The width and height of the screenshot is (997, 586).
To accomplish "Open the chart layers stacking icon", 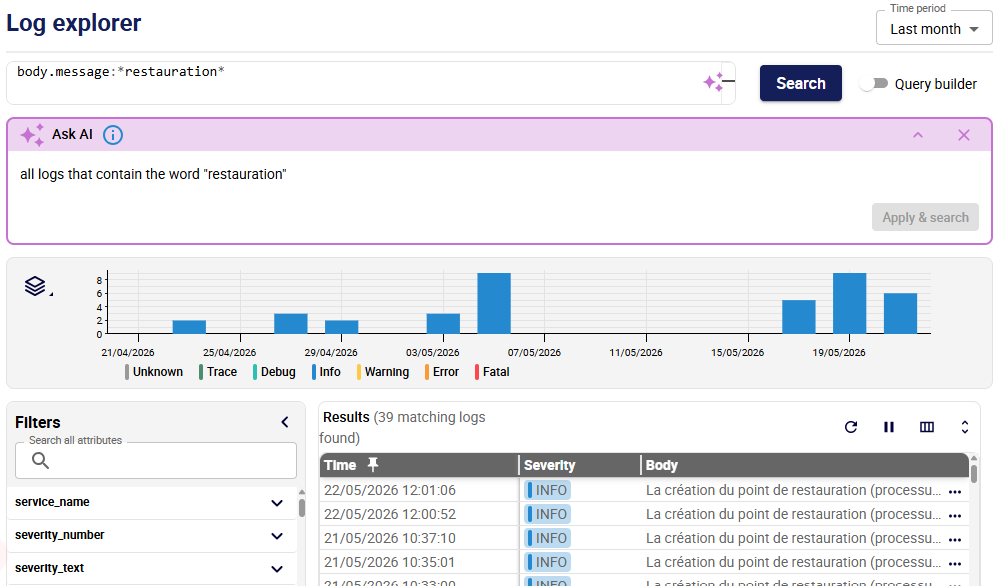I will (36, 286).
